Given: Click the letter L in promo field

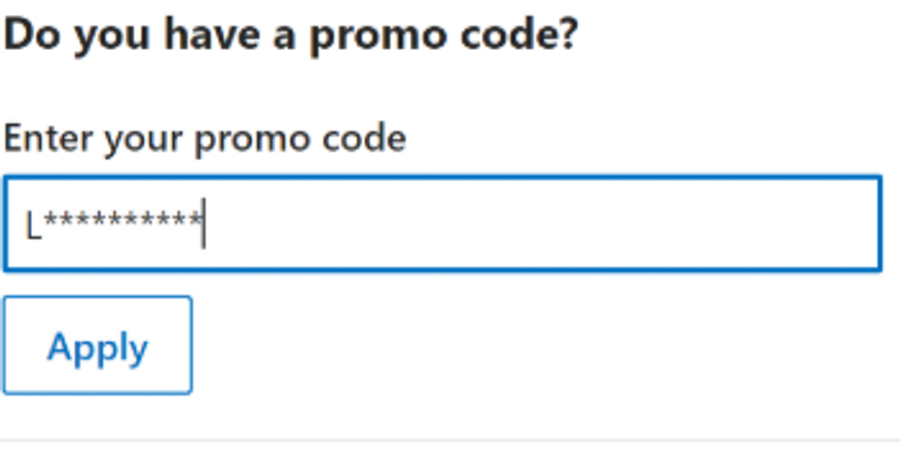Looking at the screenshot, I should [33, 226].
